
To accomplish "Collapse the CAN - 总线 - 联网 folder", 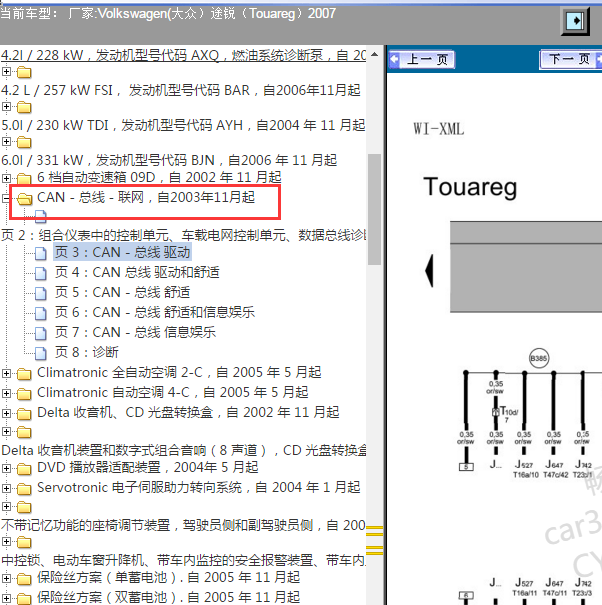I will pos(6,198).
